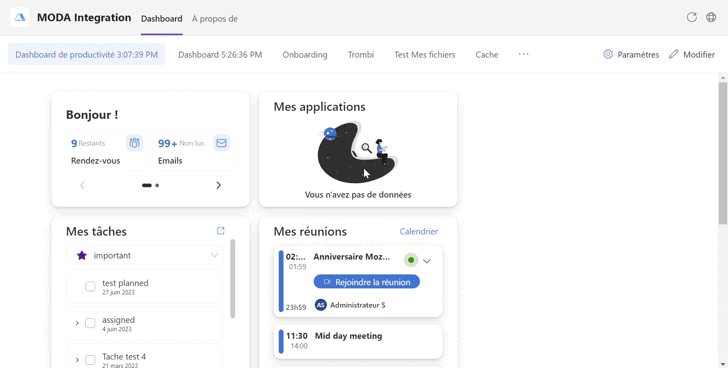
Task: Click the Anniversaire Moz... meeting title
Action: 351,257
